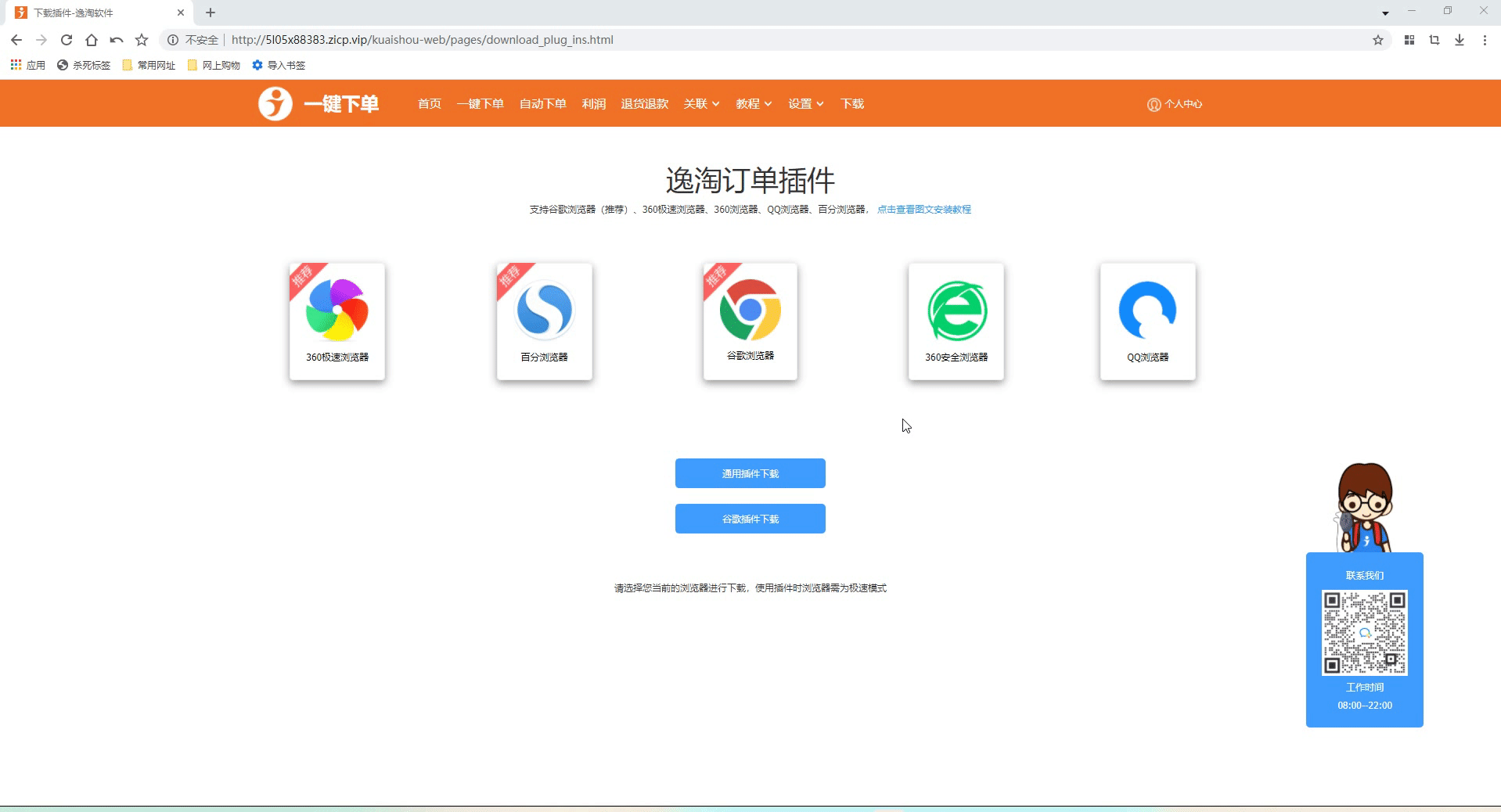Select the 360安全浏览器 card
This screenshot has width=1501, height=812.
(x=956, y=322)
